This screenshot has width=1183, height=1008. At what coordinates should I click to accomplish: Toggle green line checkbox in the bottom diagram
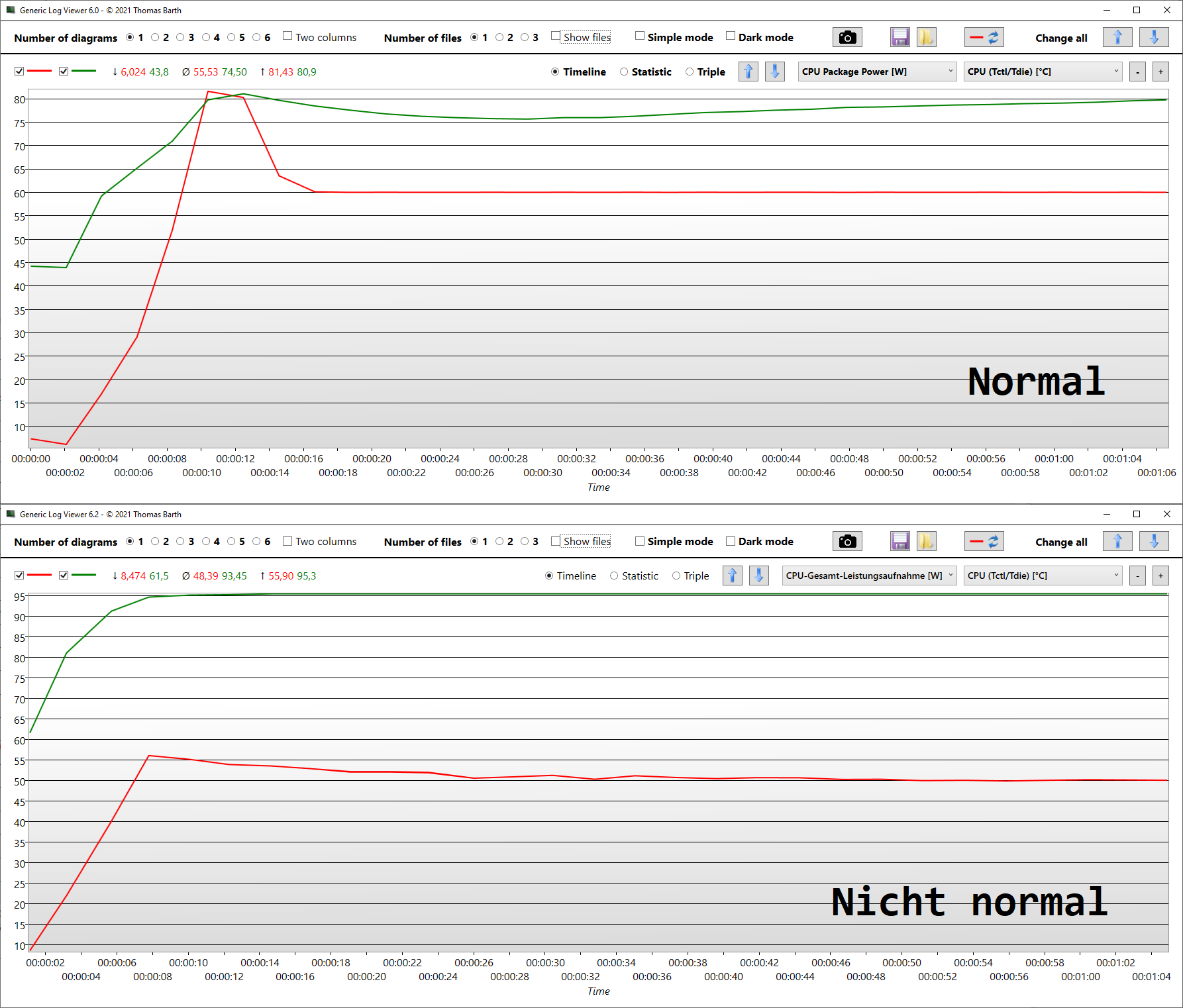tap(64, 576)
